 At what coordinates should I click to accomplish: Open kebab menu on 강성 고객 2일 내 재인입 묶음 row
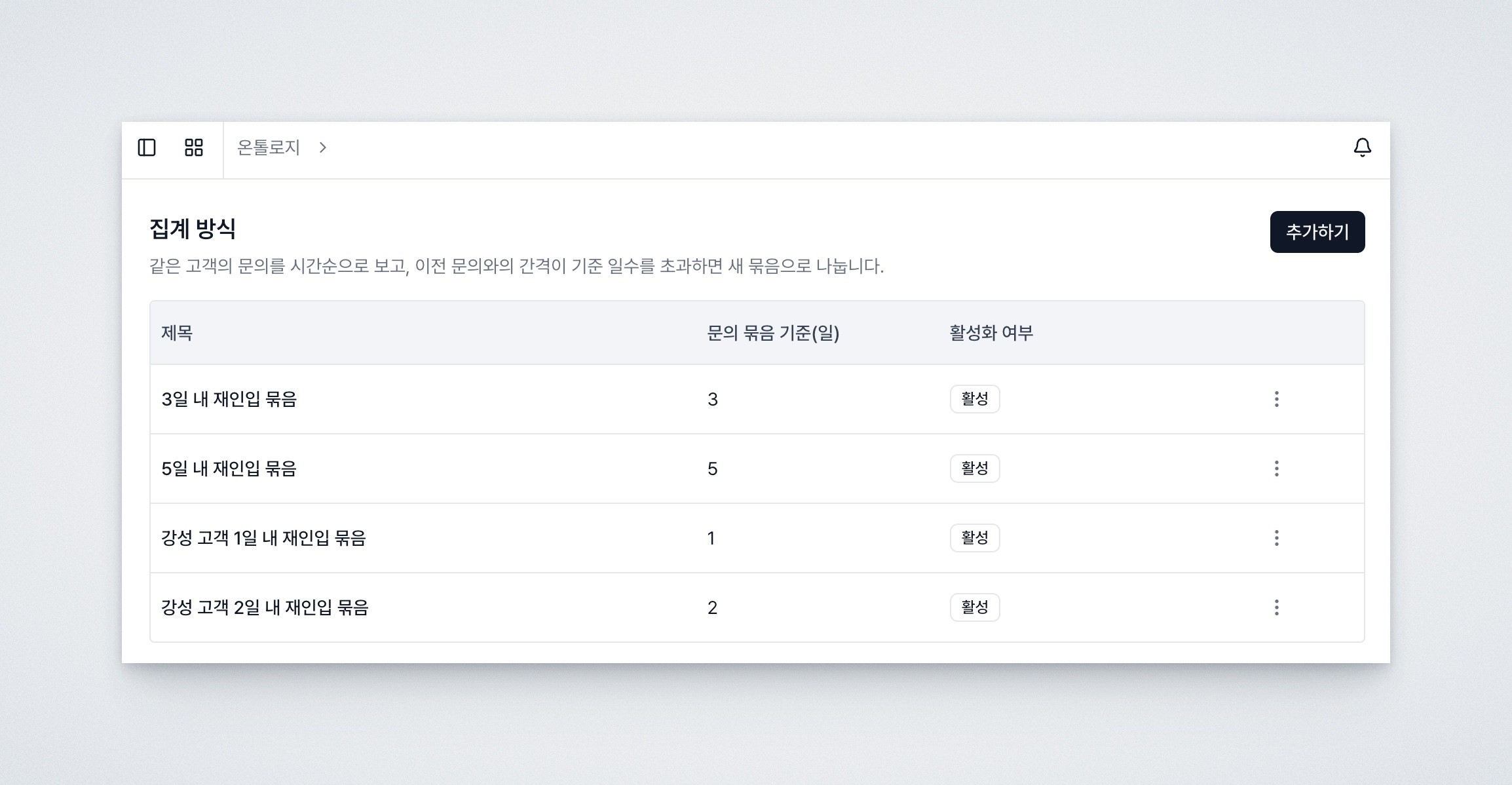[1276, 607]
